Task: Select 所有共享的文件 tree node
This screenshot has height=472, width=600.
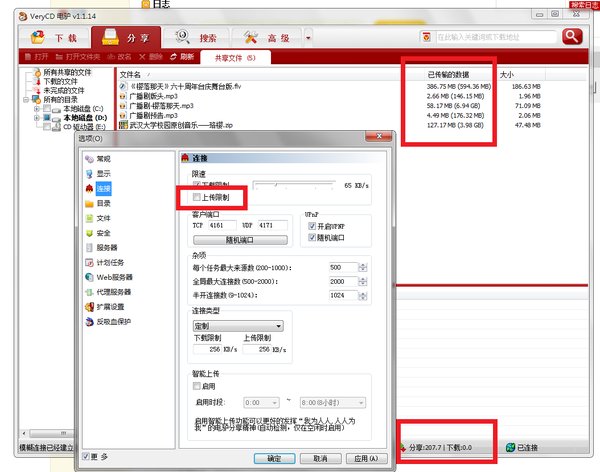Action: click(67, 72)
